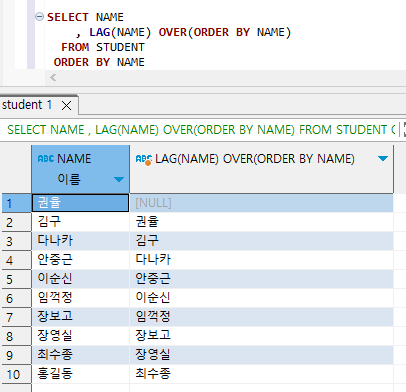Select row number 7 header
The image size is (406, 392).
pyautogui.click(x=17, y=317)
